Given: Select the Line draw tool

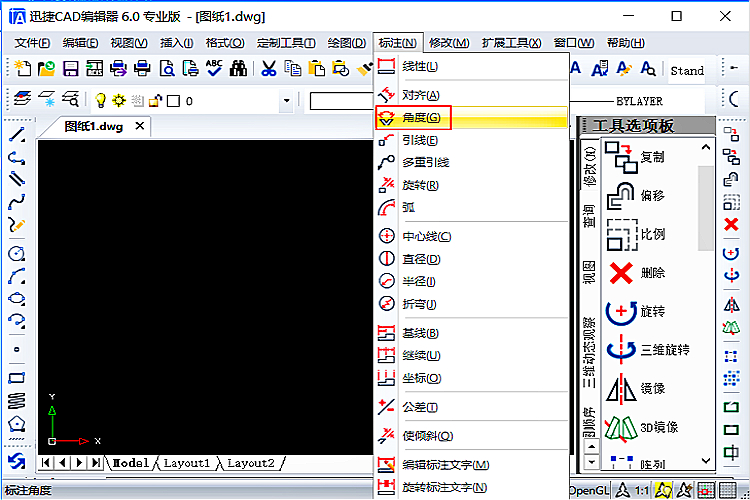Looking at the screenshot, I should pos(17,135).
